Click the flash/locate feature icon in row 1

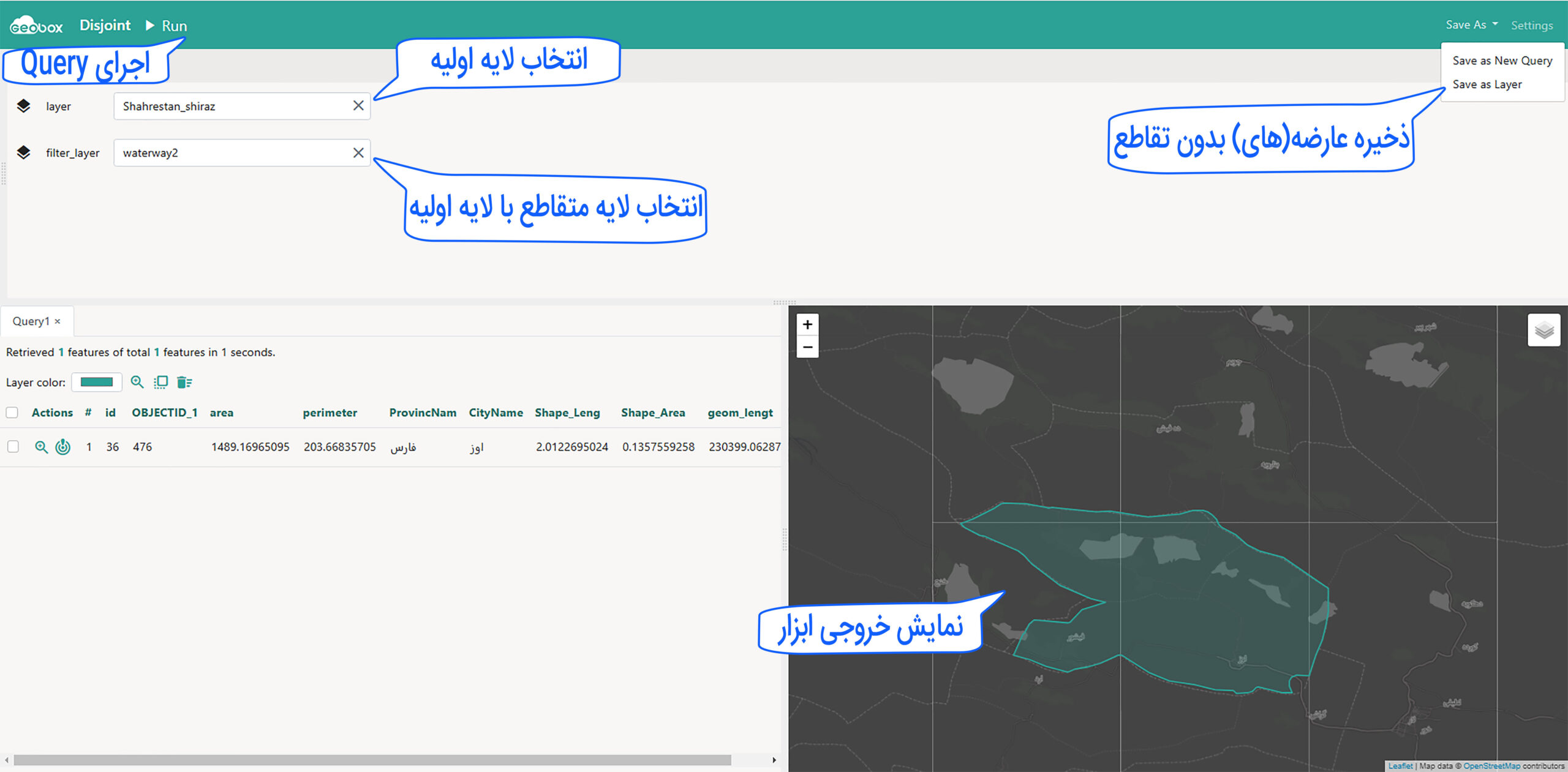click(x=63, y=447)
